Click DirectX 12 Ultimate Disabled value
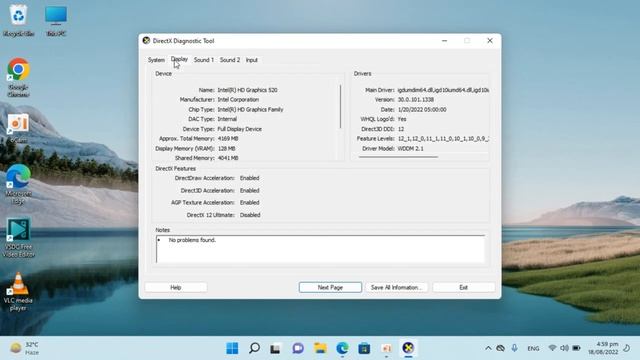This screenshot has height=360, width=640. (x=250, y=215)
